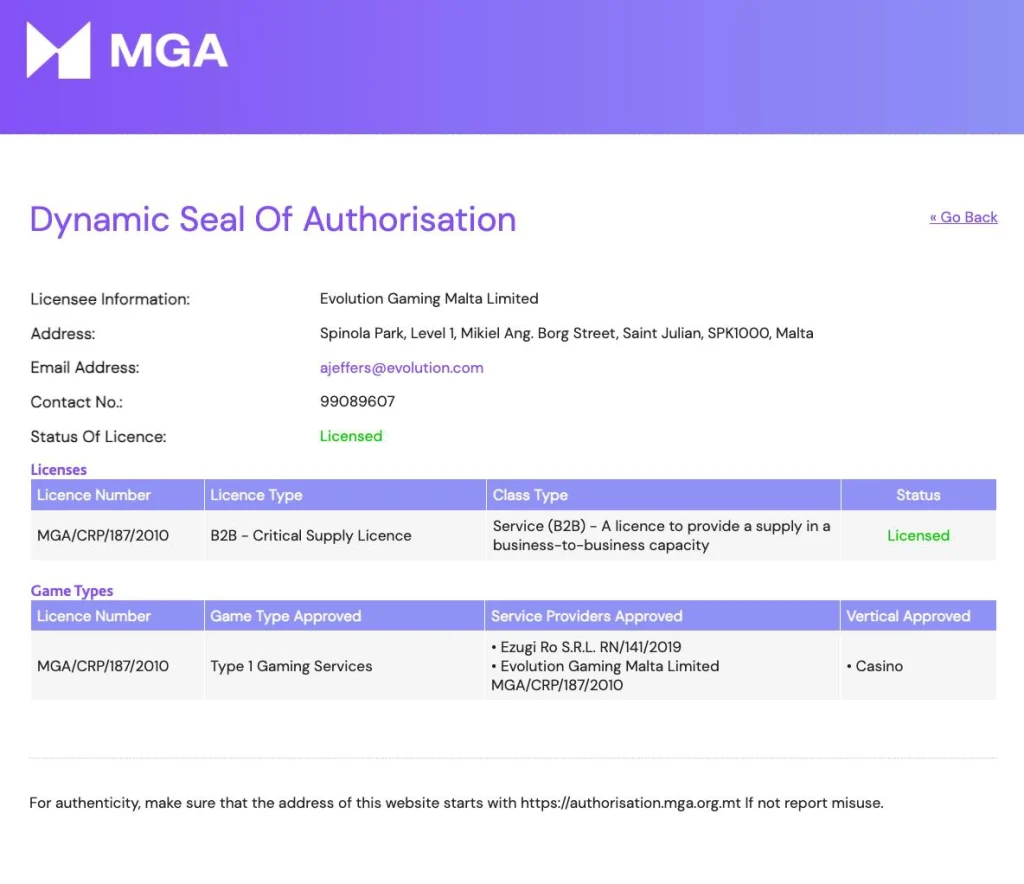Click the Service Providers Approved column header
The height and width of the screenshot is (884, 1024).
click(x=586, y=616)
